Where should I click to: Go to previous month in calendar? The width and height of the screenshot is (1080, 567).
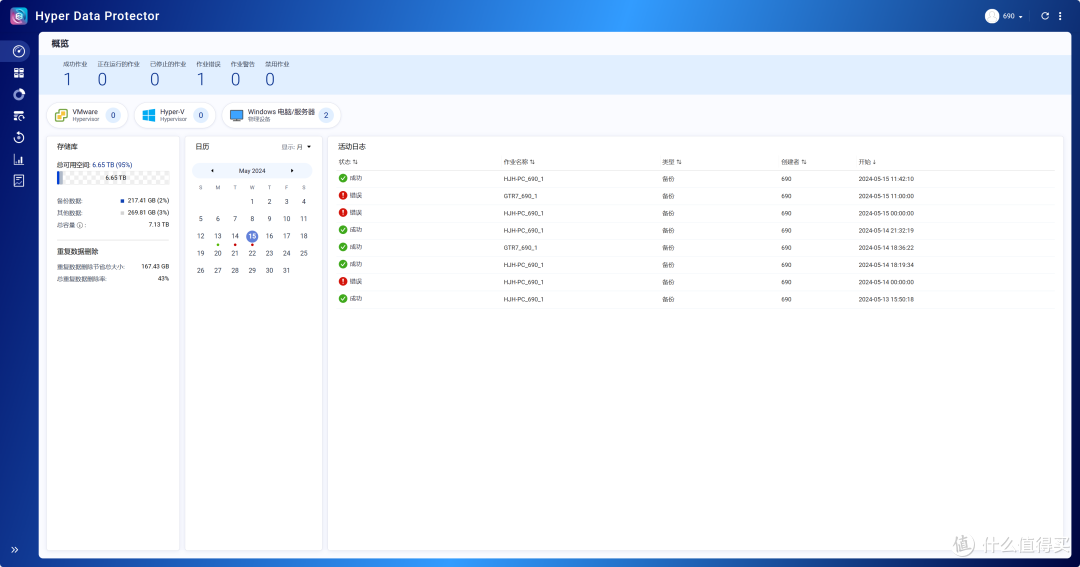[x=212, y=170]
